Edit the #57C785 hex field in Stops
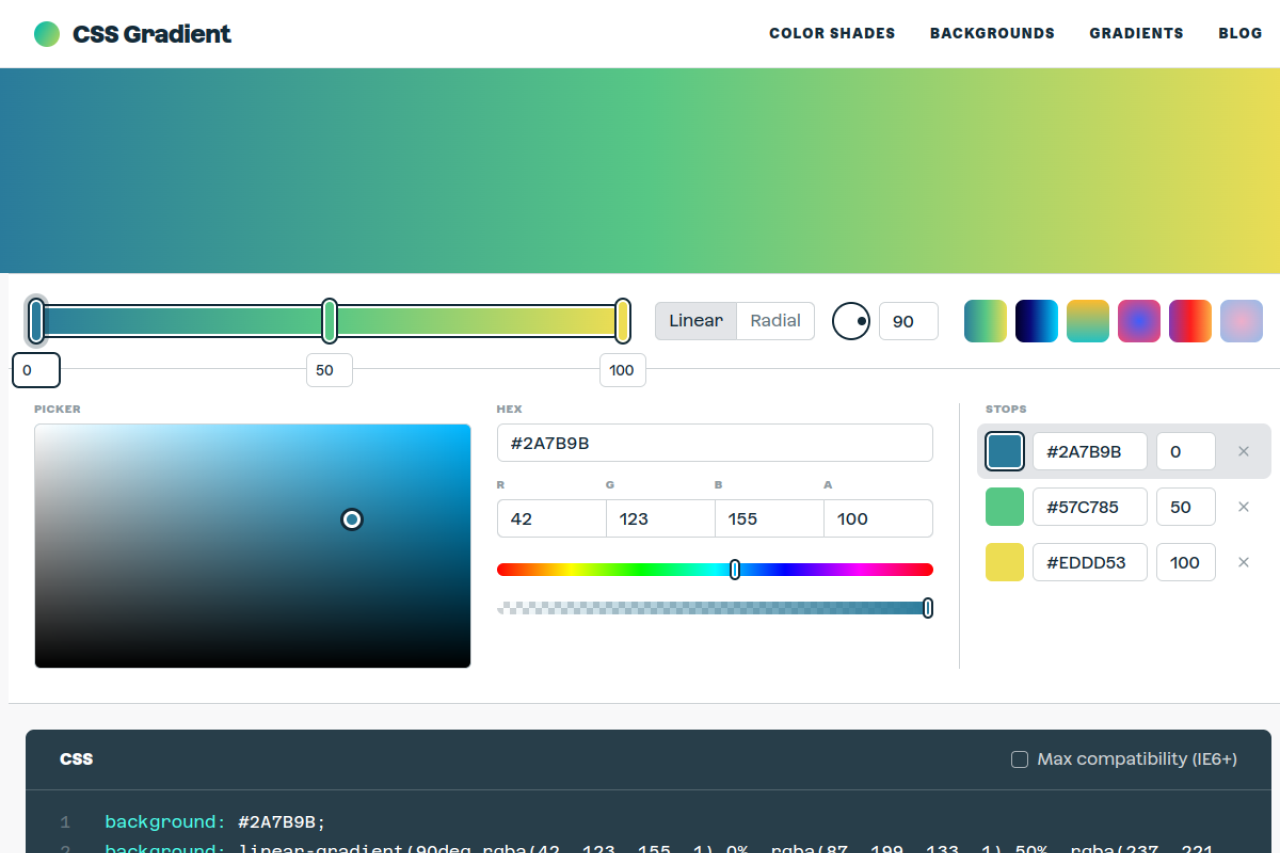The image size is (1280, 853). point(1090,507)
